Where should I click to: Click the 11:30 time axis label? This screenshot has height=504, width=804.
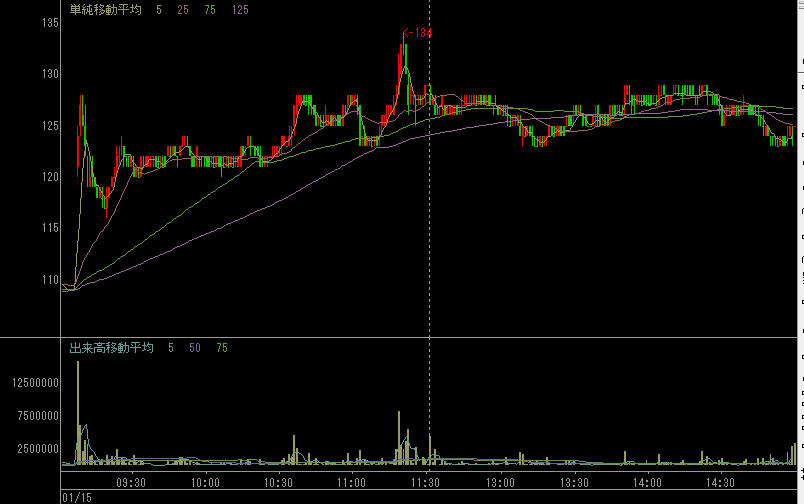point(427,481)
